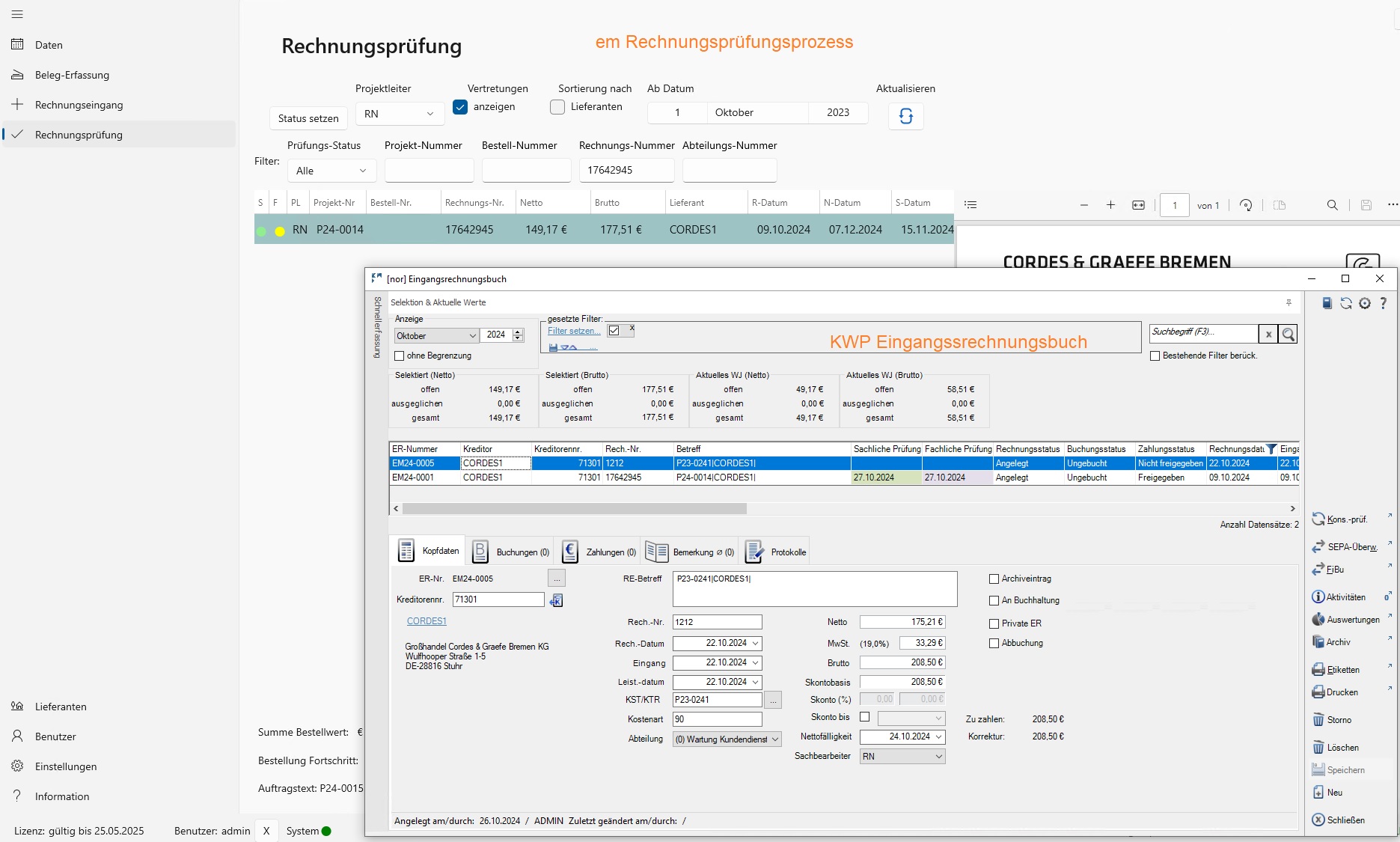Click the refresh Aktualisieren icon button

tap(905, 116)
